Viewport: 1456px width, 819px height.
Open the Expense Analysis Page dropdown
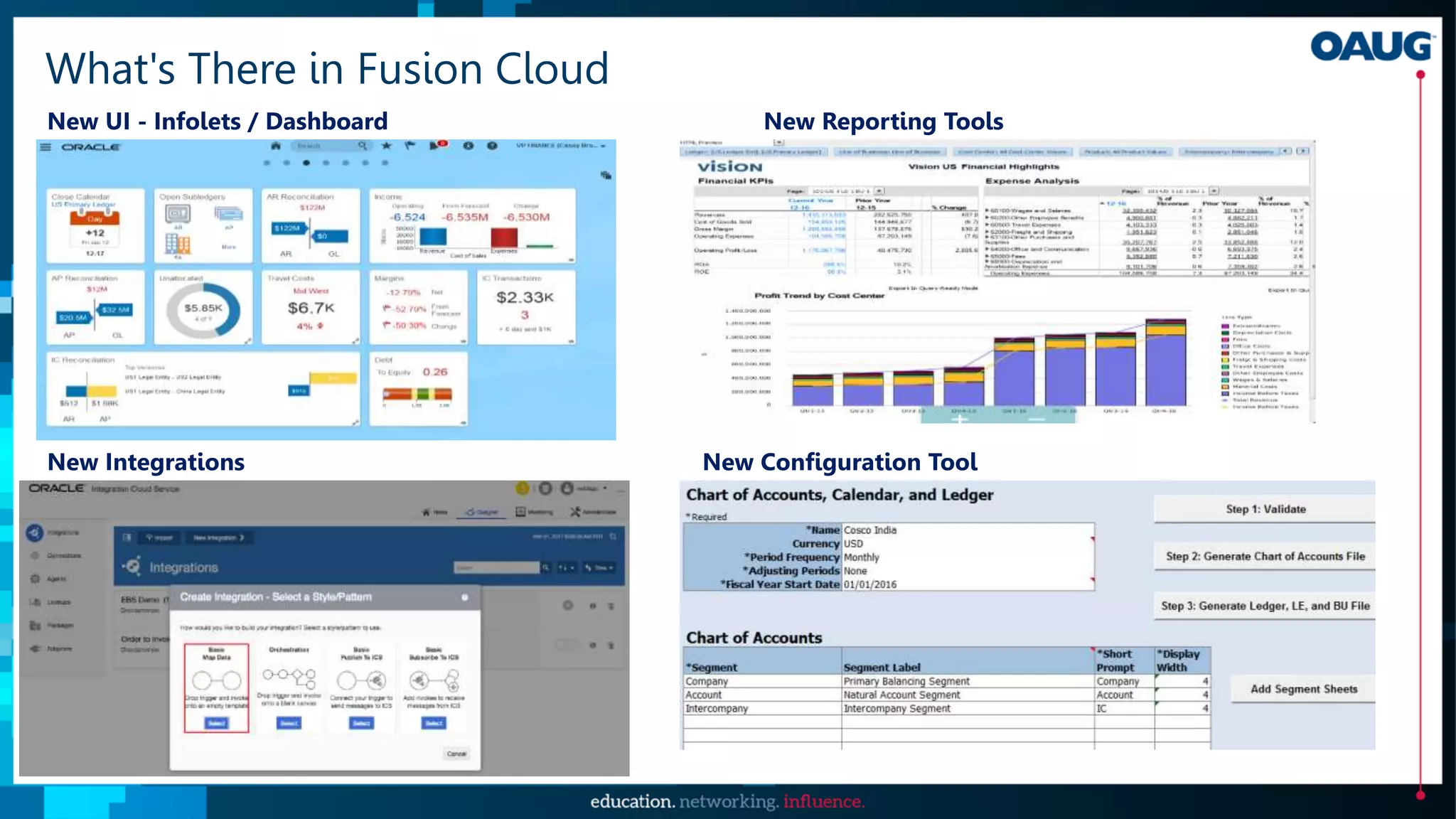pyautogui.click(x=1214, y=191)
